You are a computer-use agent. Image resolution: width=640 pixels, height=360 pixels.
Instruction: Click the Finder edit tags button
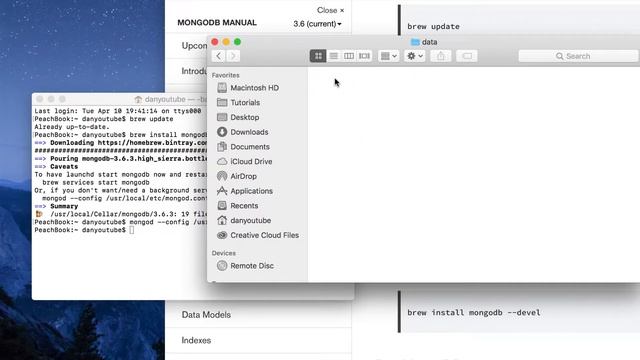pyautogui.click(x=467, y=56)
